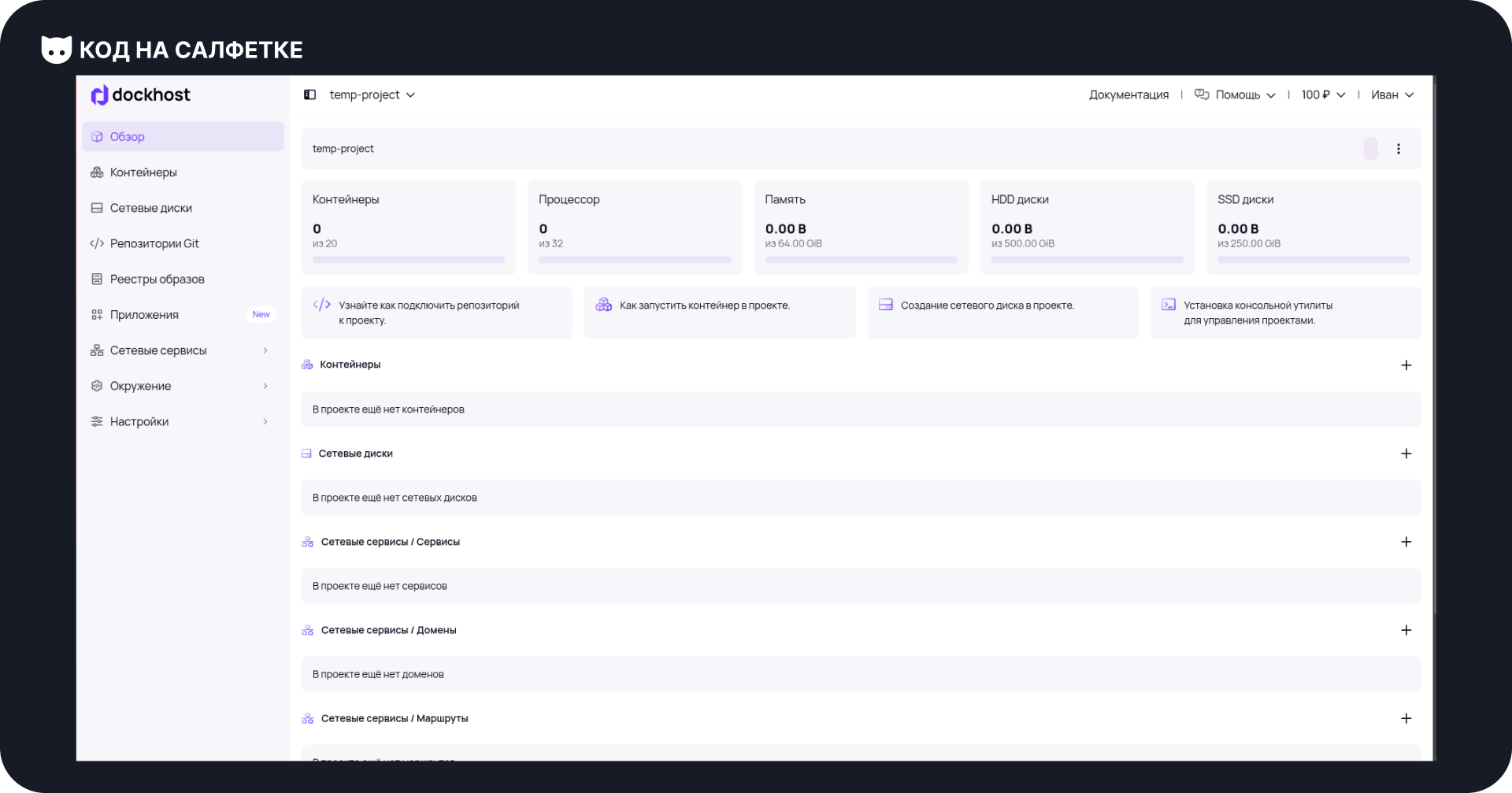Add a new route with plus
This screenshot has height=793, width=1512.
click(x=1406, y=718)
